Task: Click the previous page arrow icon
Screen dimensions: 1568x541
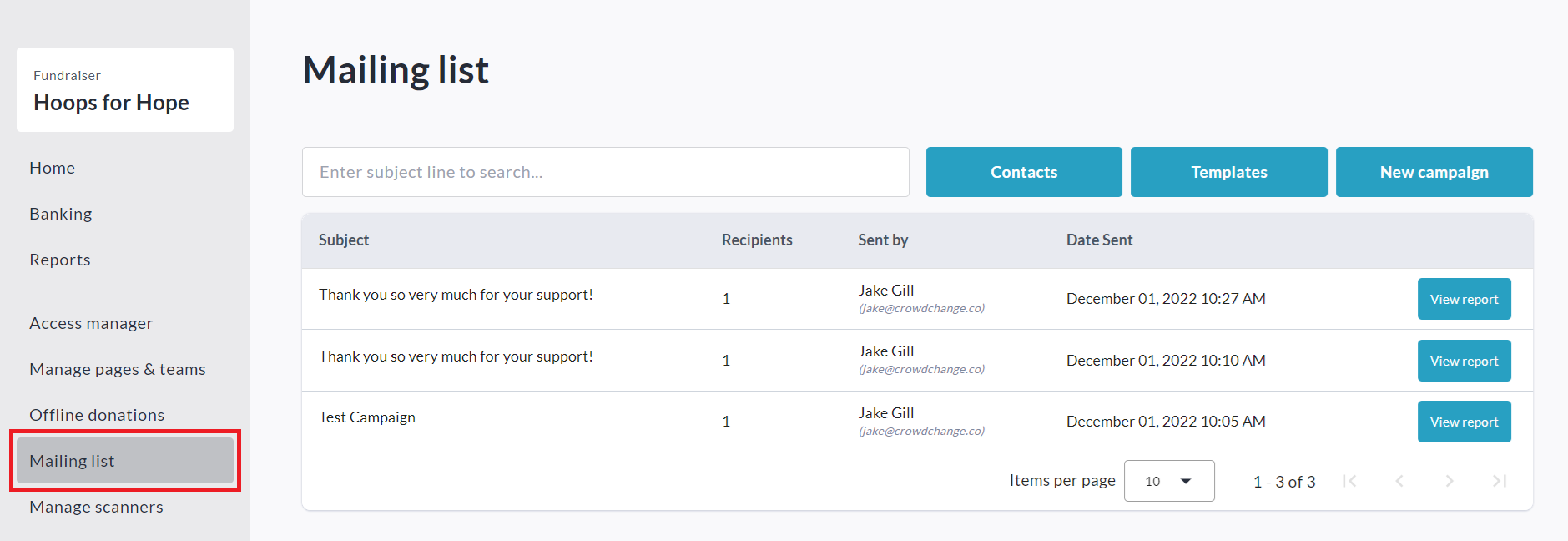Action: coord(1399,481)
